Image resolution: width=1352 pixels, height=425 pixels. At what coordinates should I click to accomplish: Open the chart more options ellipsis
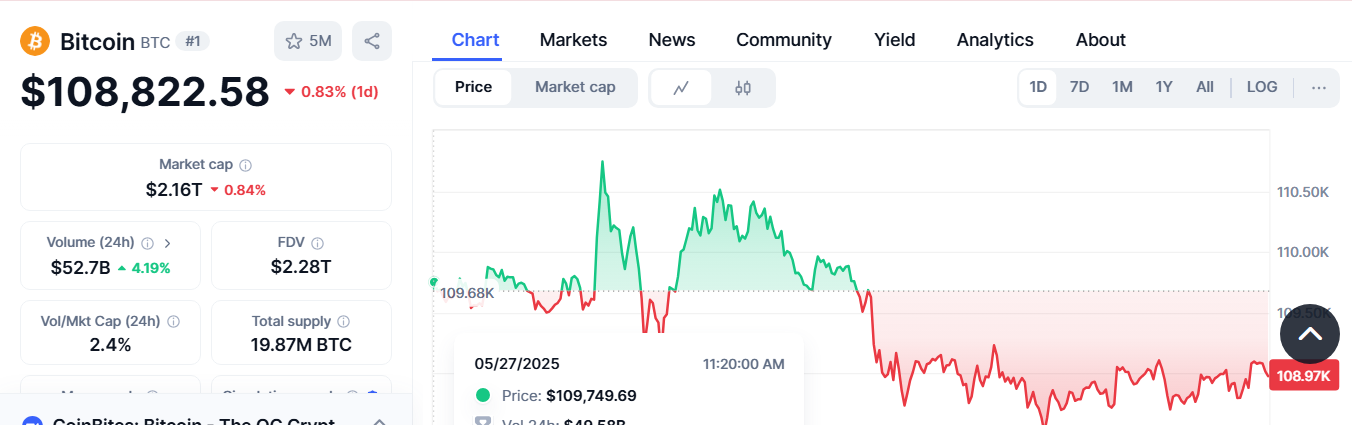point(1319,87)
